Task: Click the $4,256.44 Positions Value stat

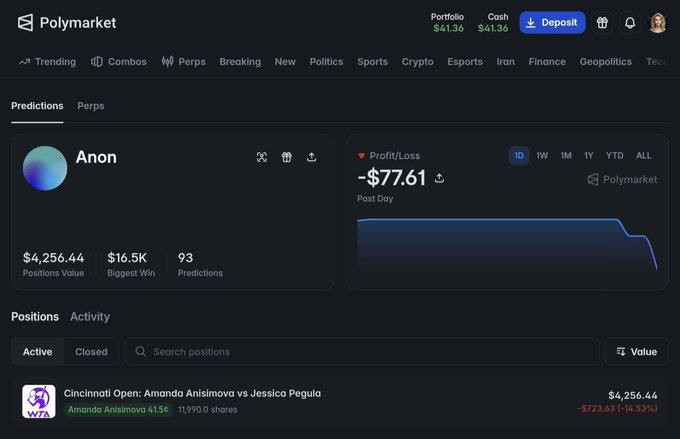Action: (53, 264)
